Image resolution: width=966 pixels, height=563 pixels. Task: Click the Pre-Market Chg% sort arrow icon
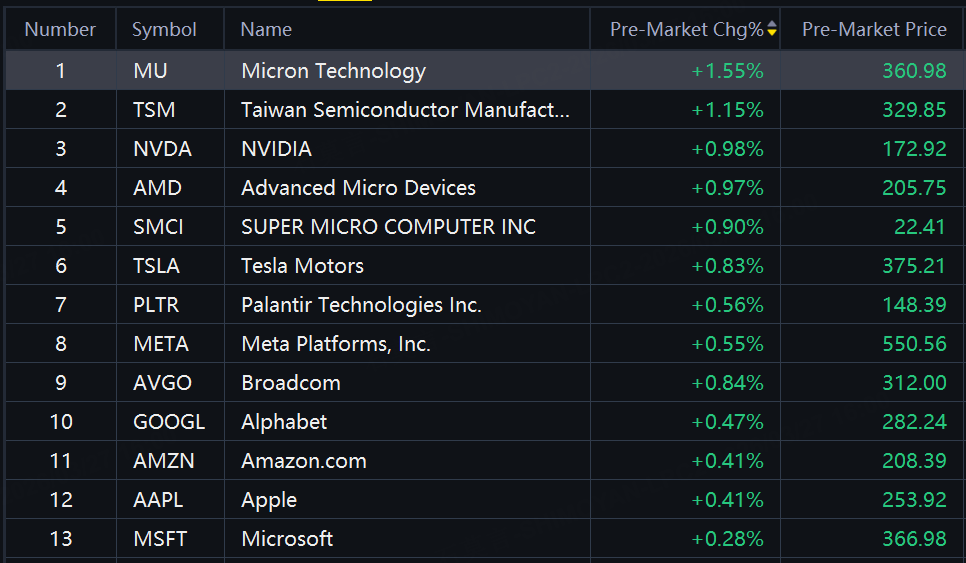(772, 29)
